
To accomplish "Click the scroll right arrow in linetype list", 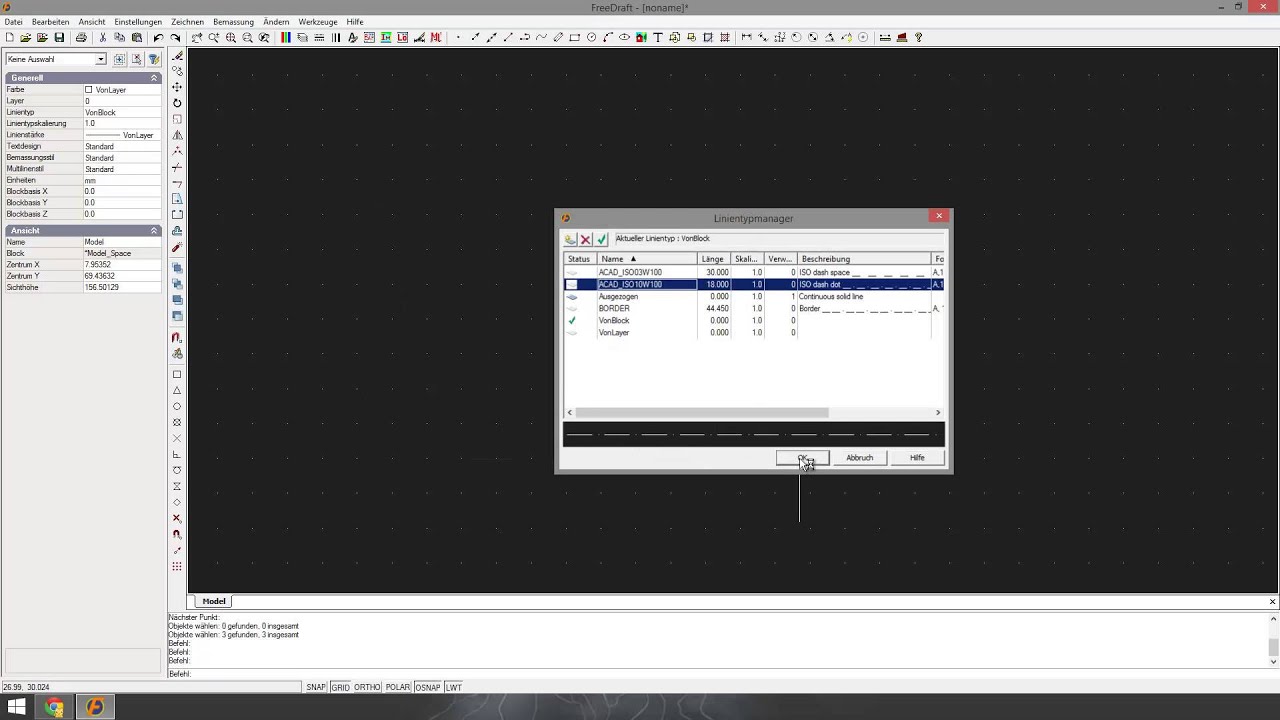I will click(938, 412).
